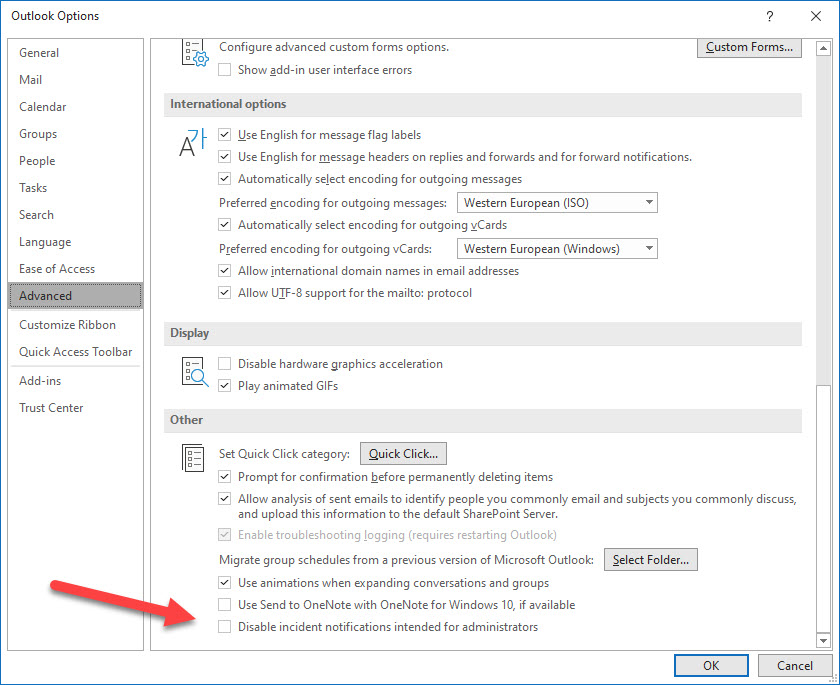Confirm settings with OK button
Viewport: 840px width, 685px height.
pos(711,665)
